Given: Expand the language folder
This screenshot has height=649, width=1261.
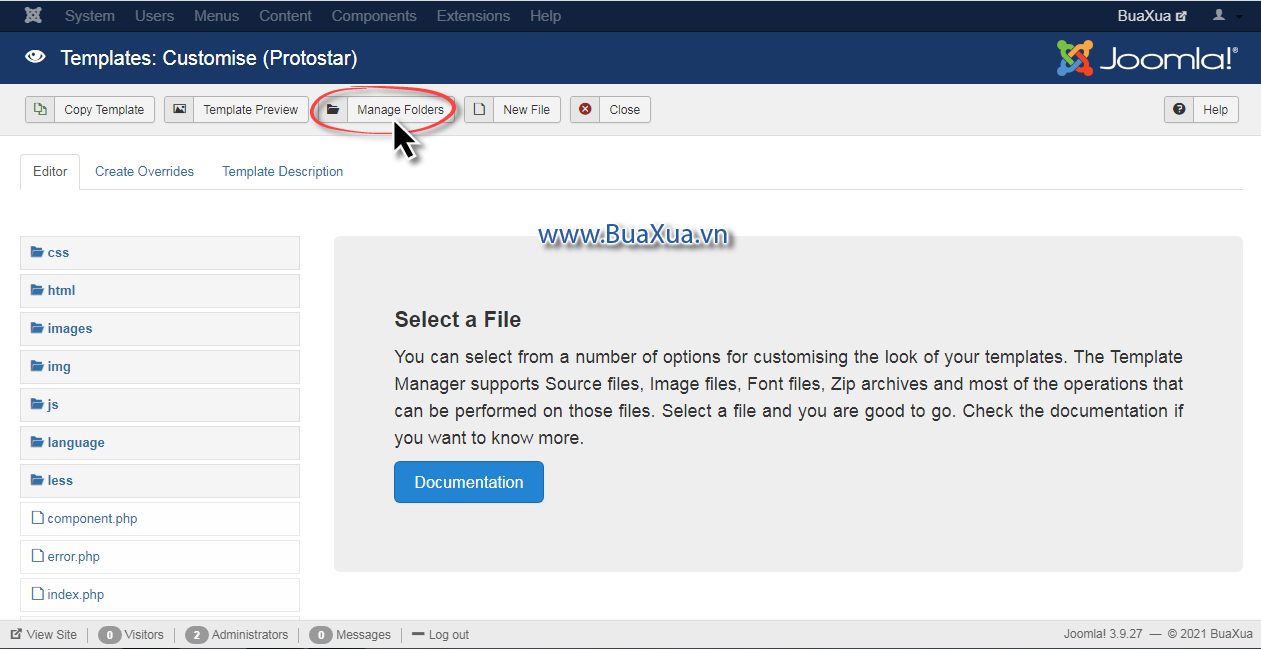Looking at the screenshot, I should coord(160,443).
